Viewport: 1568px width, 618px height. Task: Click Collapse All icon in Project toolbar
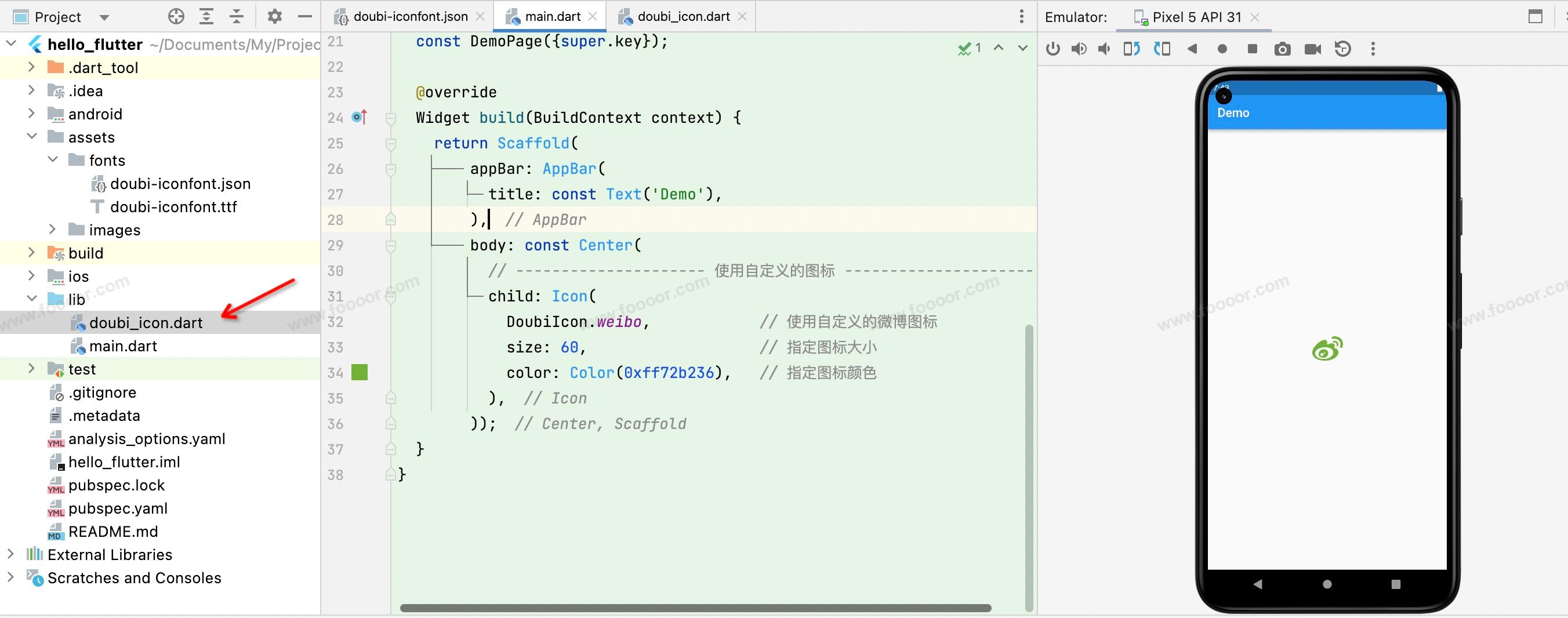[237, 16]
